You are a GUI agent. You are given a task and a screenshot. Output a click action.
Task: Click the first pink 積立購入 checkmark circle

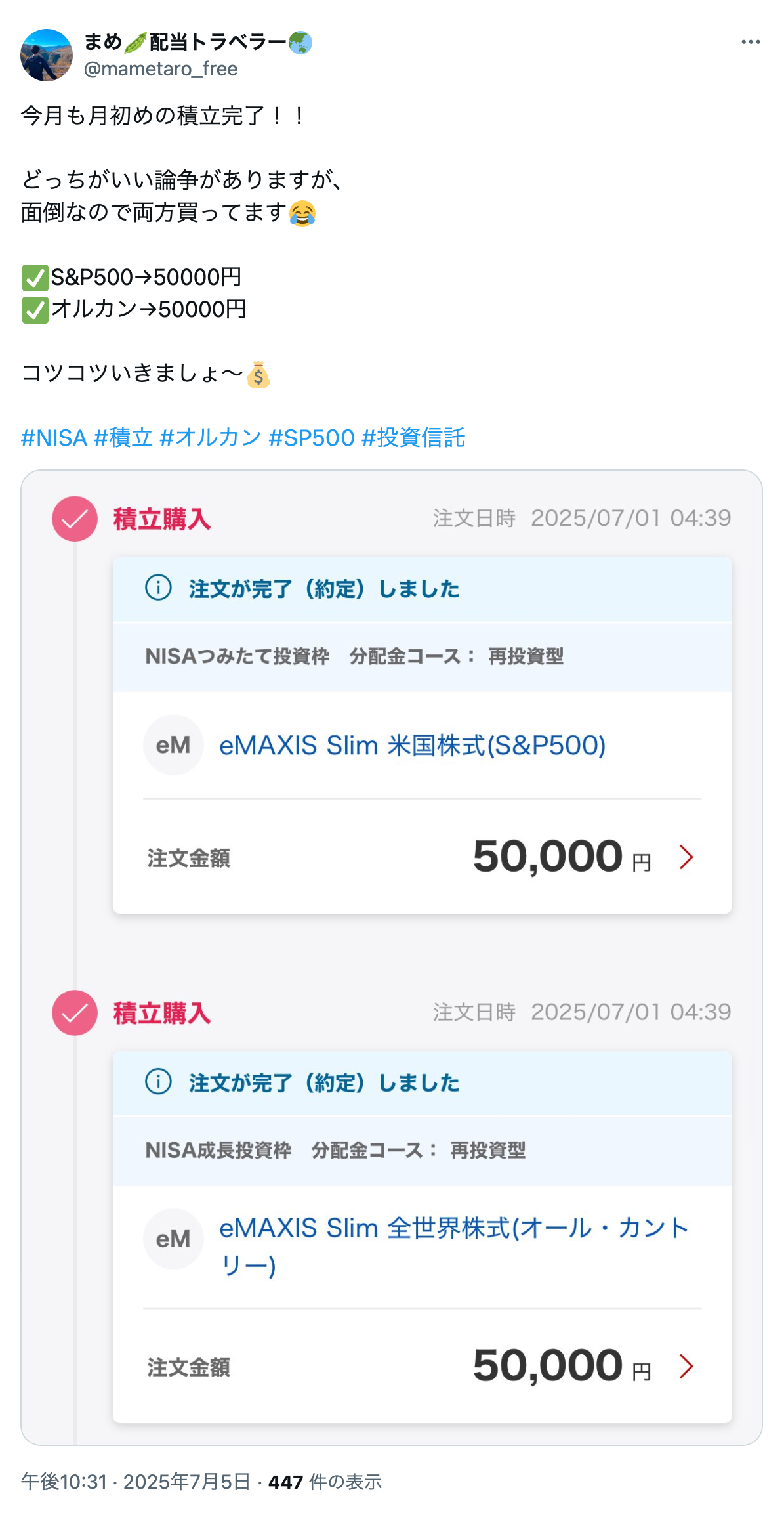(75, 519)
